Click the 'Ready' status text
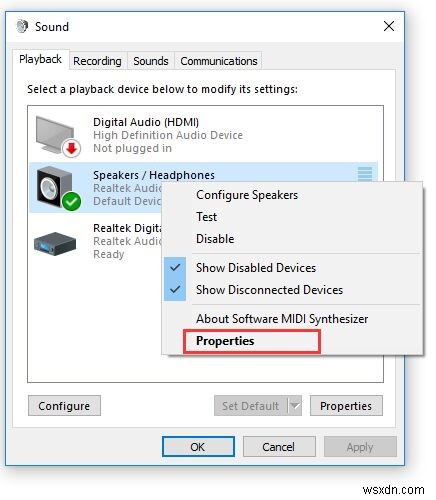 108,254
